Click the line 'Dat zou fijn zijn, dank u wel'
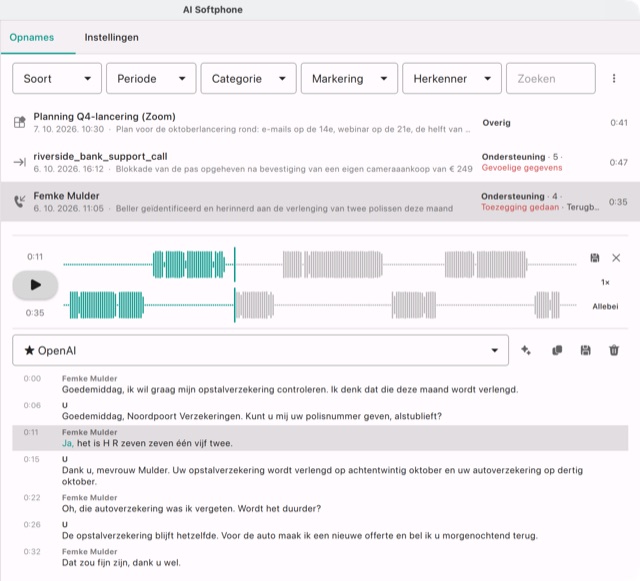 coord(121,563)
